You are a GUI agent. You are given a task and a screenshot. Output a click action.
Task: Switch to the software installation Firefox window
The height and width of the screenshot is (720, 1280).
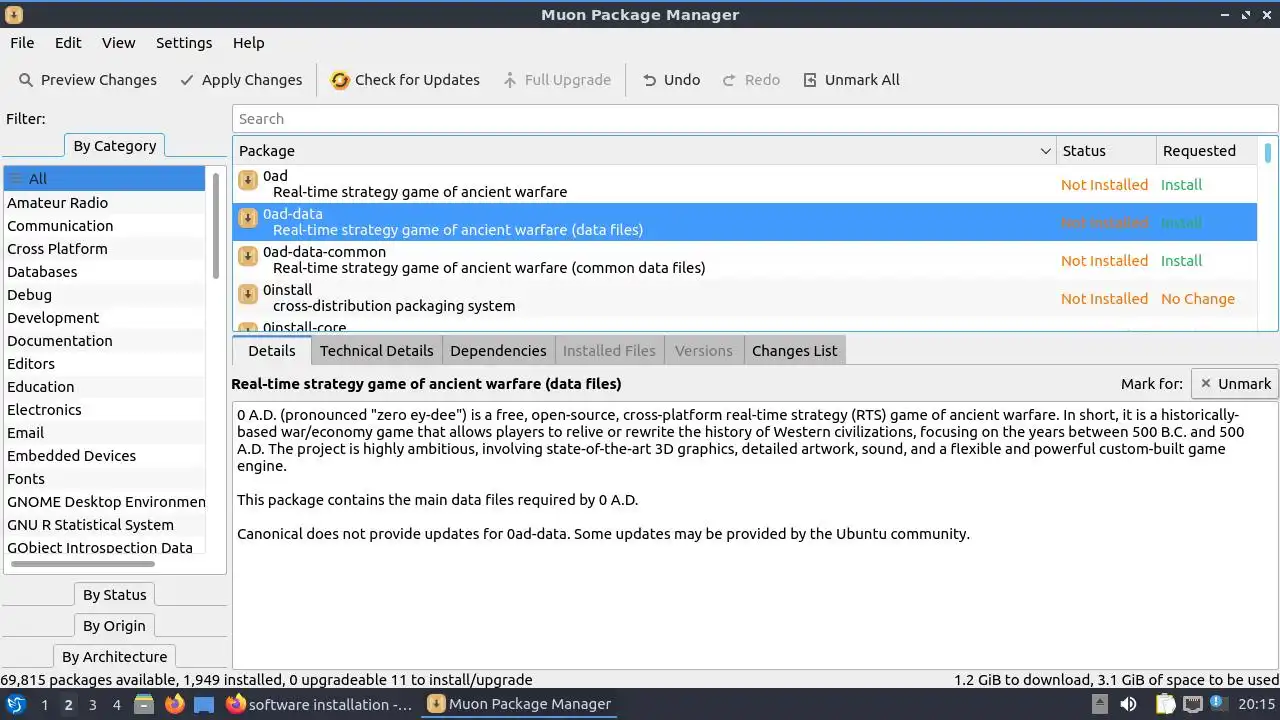coord(320,704)
